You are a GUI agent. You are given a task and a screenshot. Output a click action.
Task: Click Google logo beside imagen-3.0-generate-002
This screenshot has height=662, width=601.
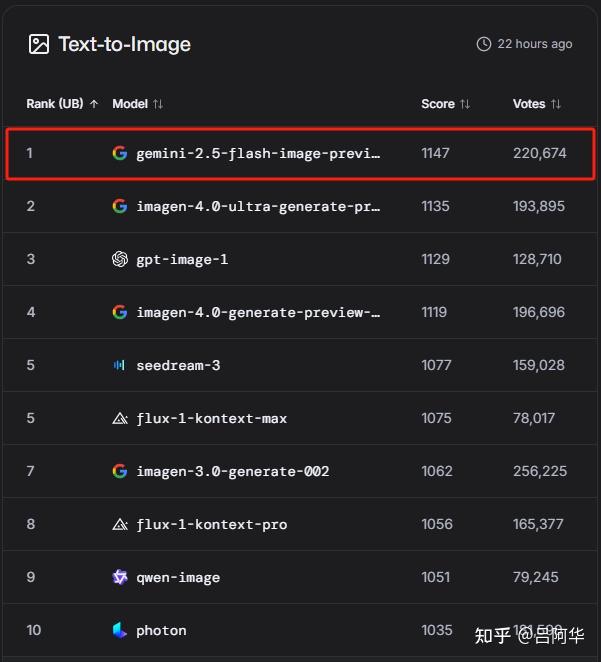(120, 471)
